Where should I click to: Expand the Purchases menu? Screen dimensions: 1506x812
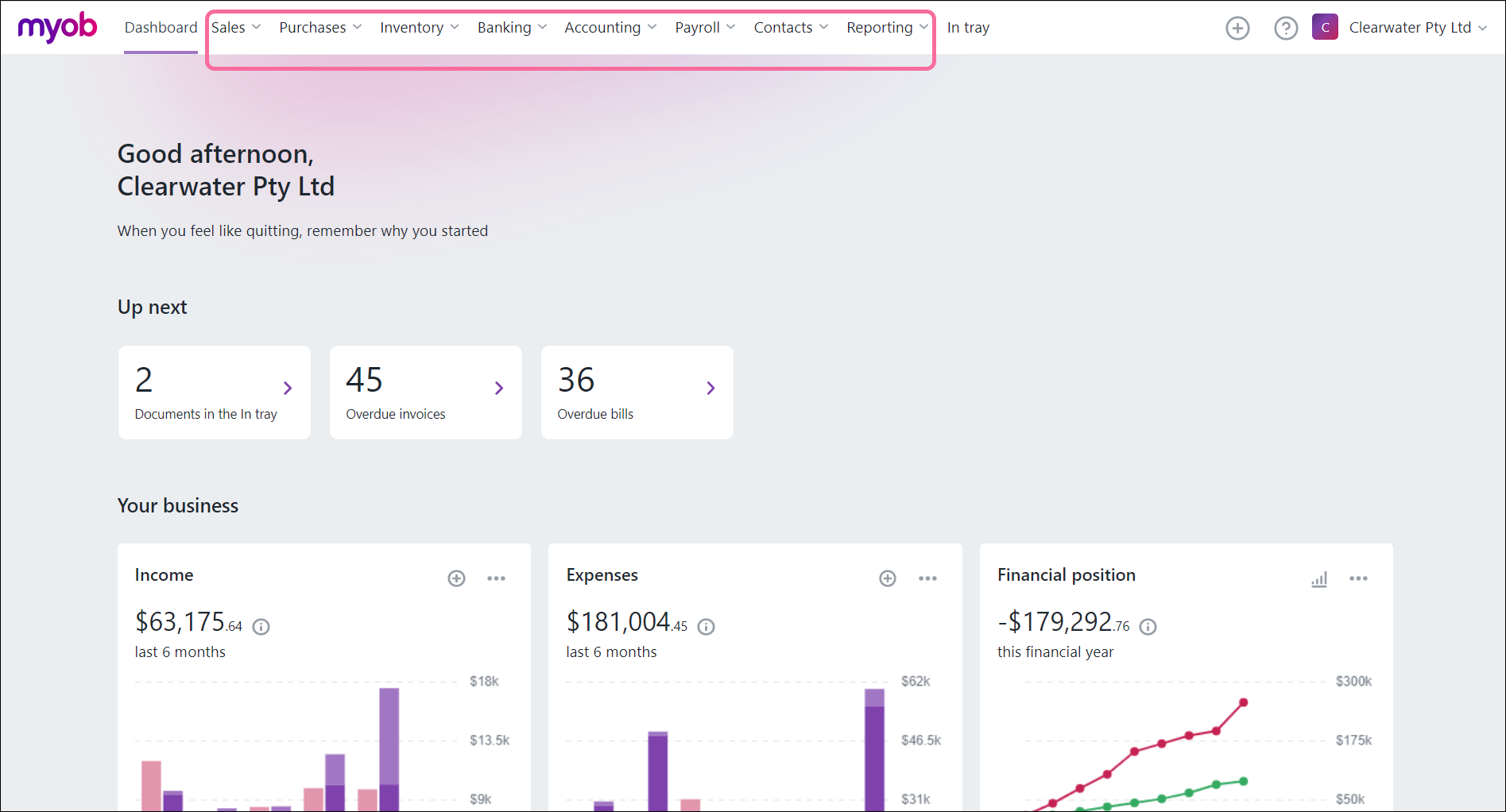(320, 28)
